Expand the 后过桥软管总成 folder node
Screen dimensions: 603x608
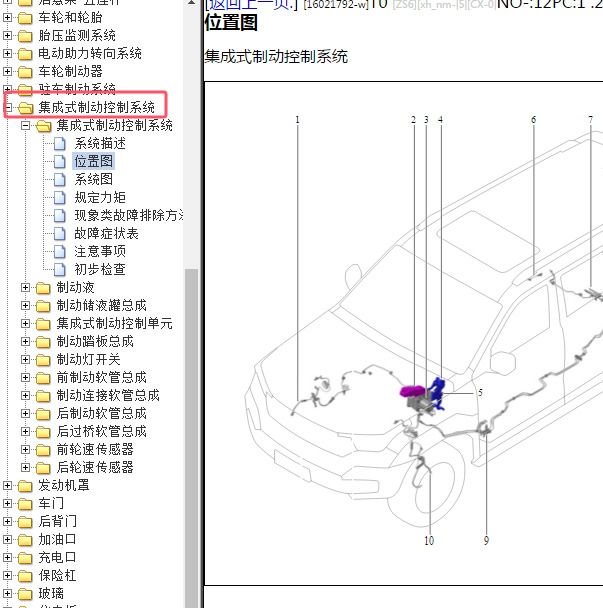click(25, 432)
